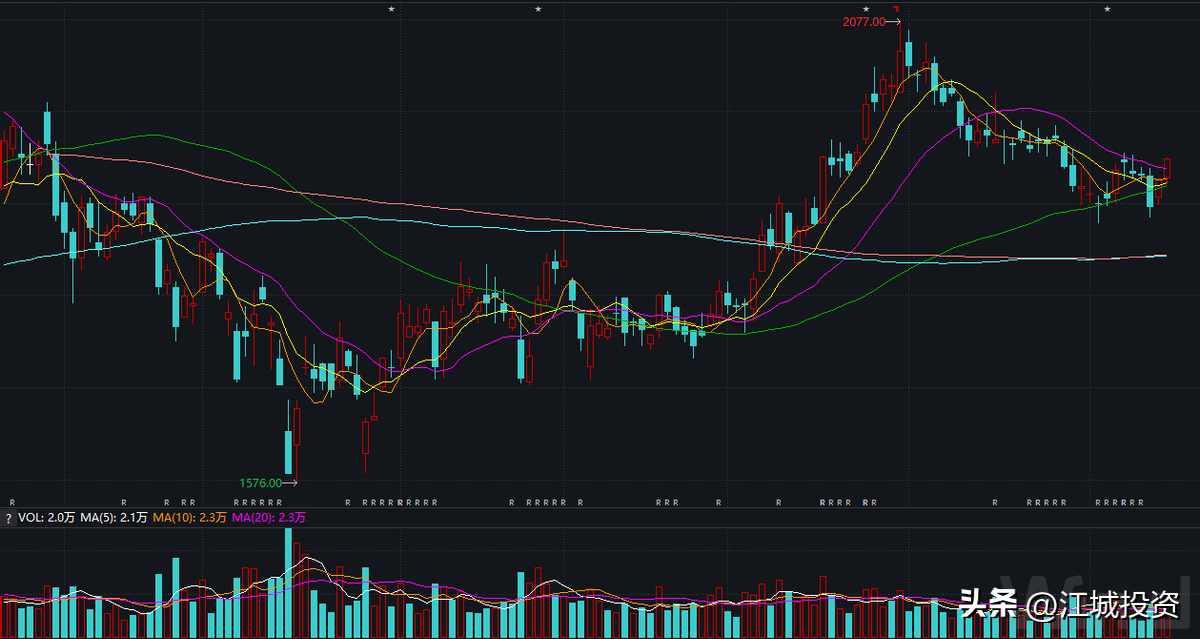Screen dimensions: 1200x639
Task: Select the rightmost star marker at chart top
Action: 1107,9
